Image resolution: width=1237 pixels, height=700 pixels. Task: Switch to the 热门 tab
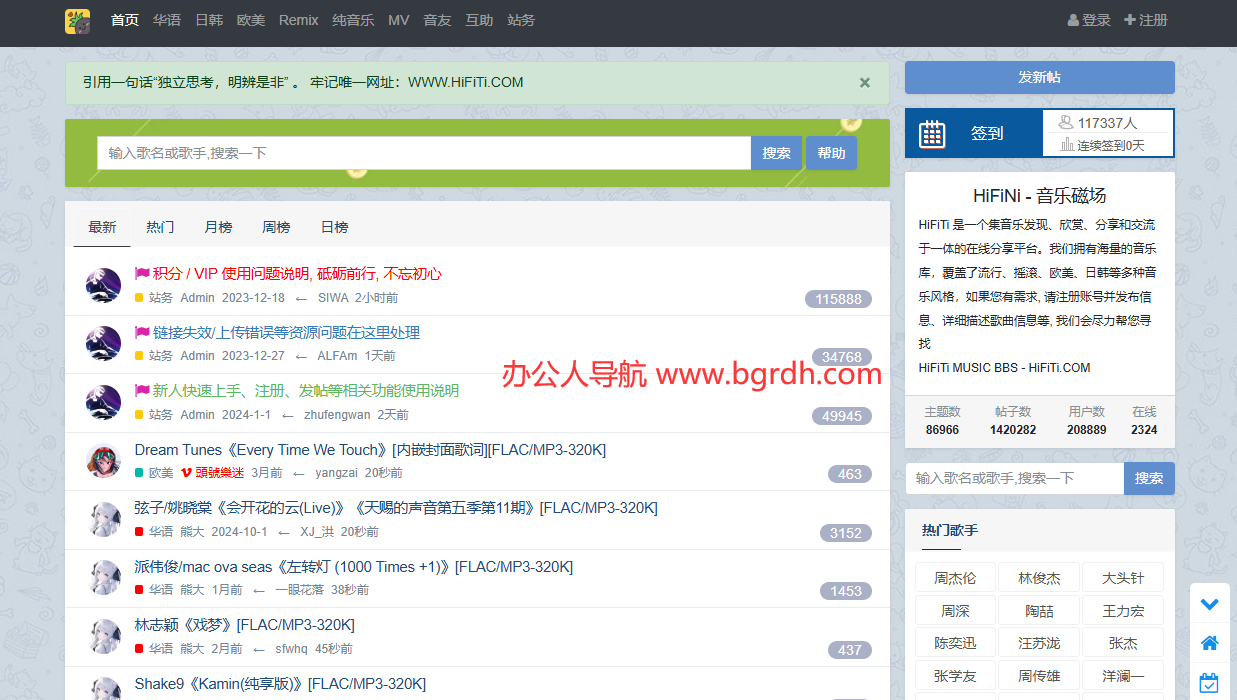(160, 227)
